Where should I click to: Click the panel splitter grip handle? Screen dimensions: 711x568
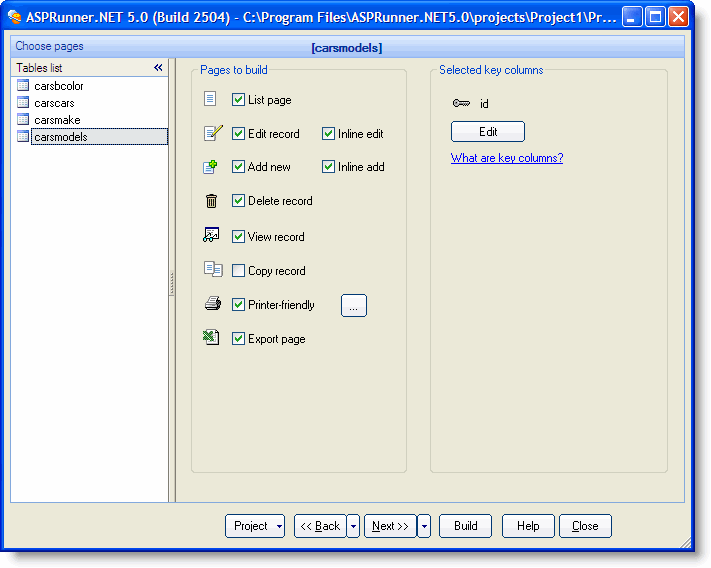[x=172, y=283]
